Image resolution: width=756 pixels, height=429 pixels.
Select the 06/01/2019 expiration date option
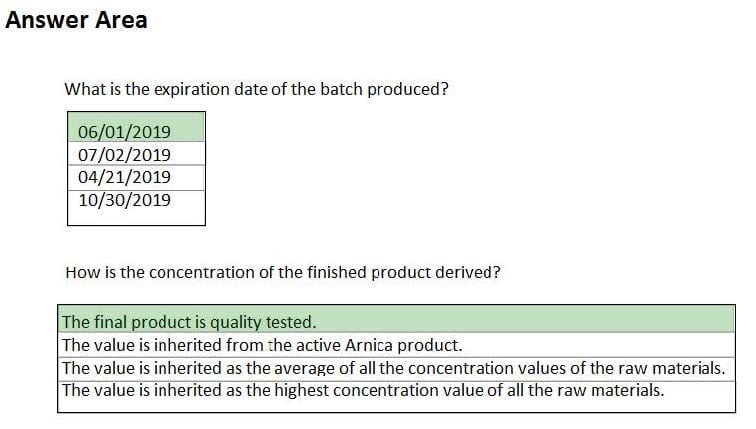coord(136,127)
